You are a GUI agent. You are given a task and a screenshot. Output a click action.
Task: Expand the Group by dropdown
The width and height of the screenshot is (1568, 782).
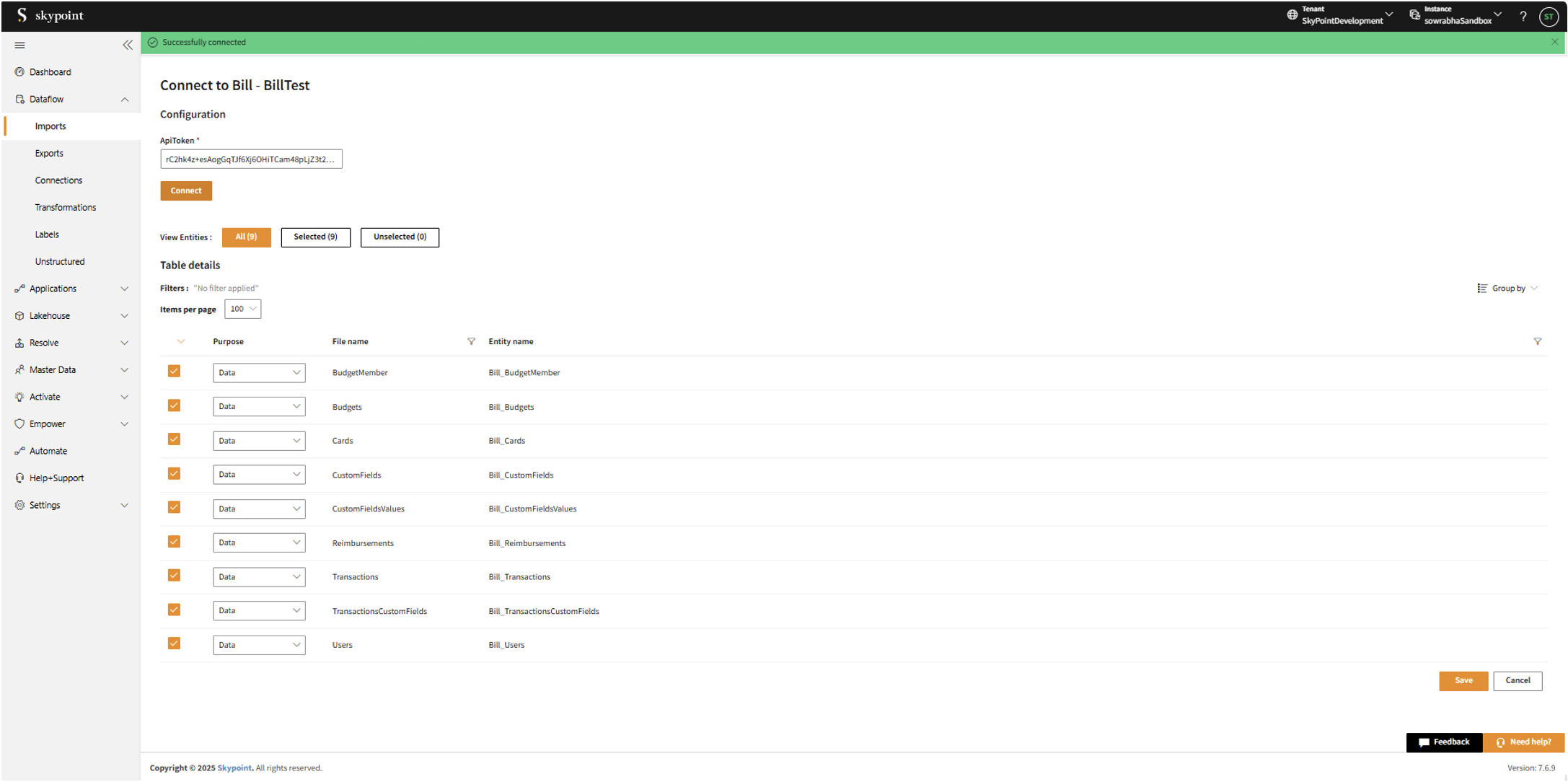tap(1507, 288)
